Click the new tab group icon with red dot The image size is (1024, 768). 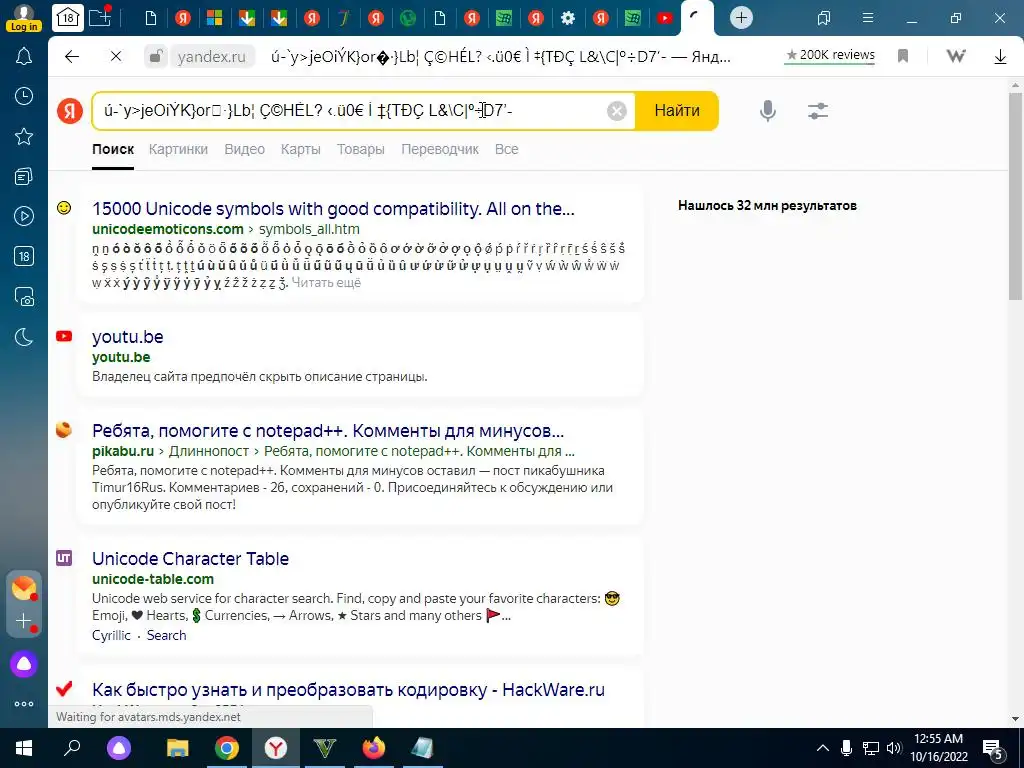tap(101, 17)
